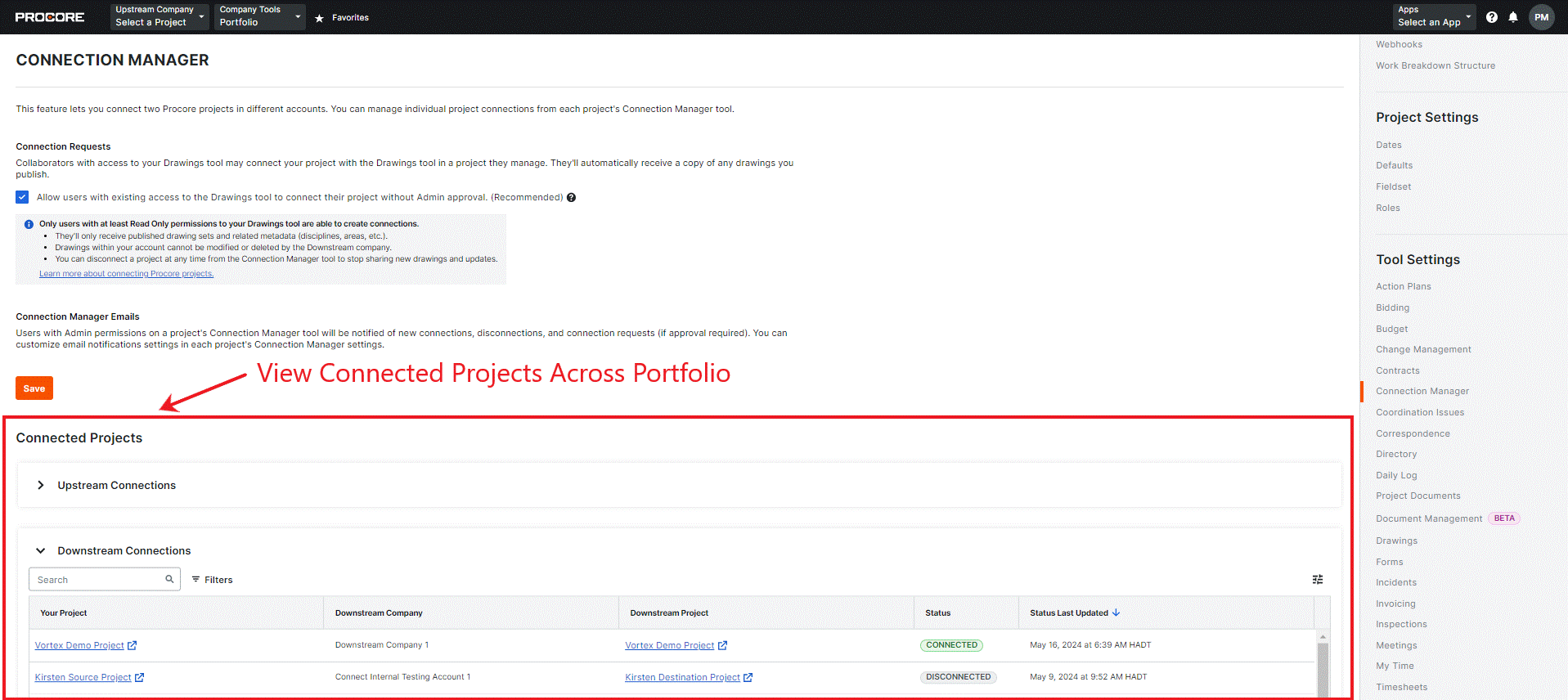Open Invoicing tool settings
The image size is (1568, 700).
click(1395, 604)
